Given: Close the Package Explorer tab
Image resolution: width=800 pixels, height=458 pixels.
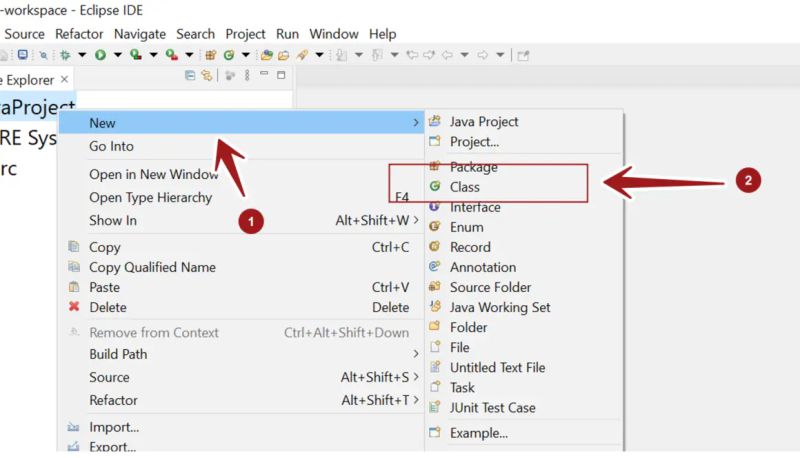Looking at the screenshot, I should click(64, 79).
